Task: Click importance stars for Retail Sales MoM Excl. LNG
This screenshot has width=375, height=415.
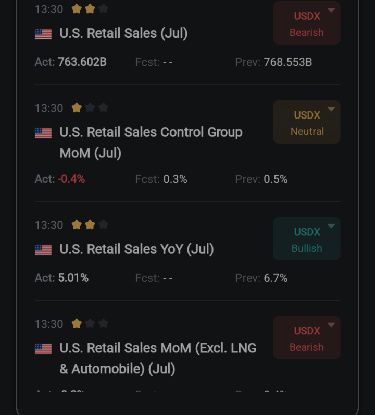Action: tap(90, 323)
